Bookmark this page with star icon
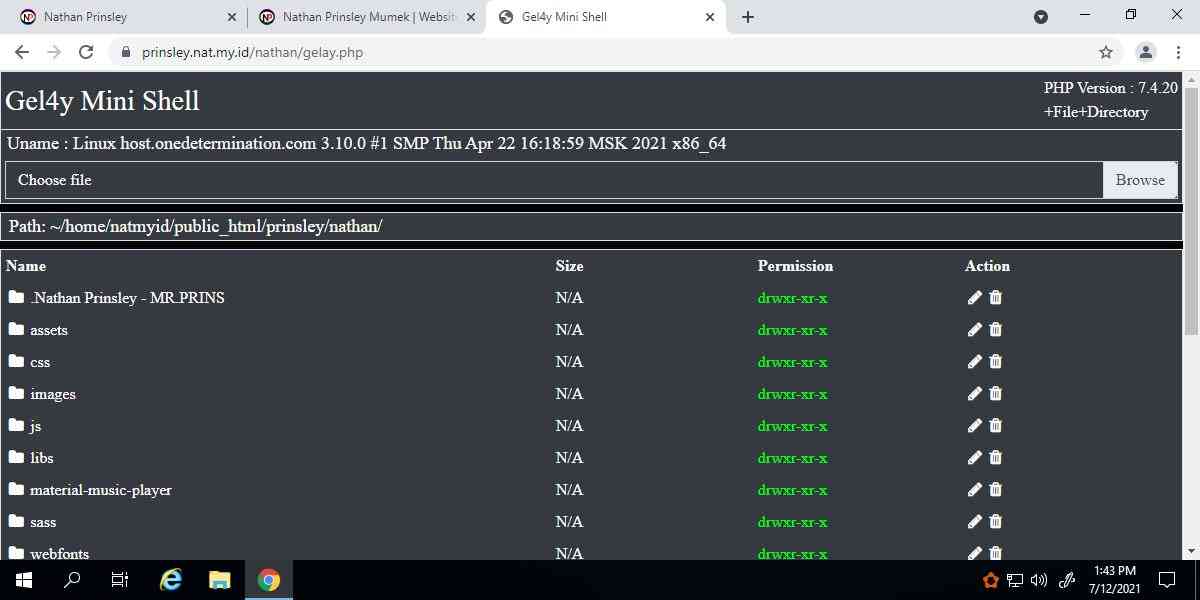The height and width of the screenshot is (600, 1200). click(1106, 52)
